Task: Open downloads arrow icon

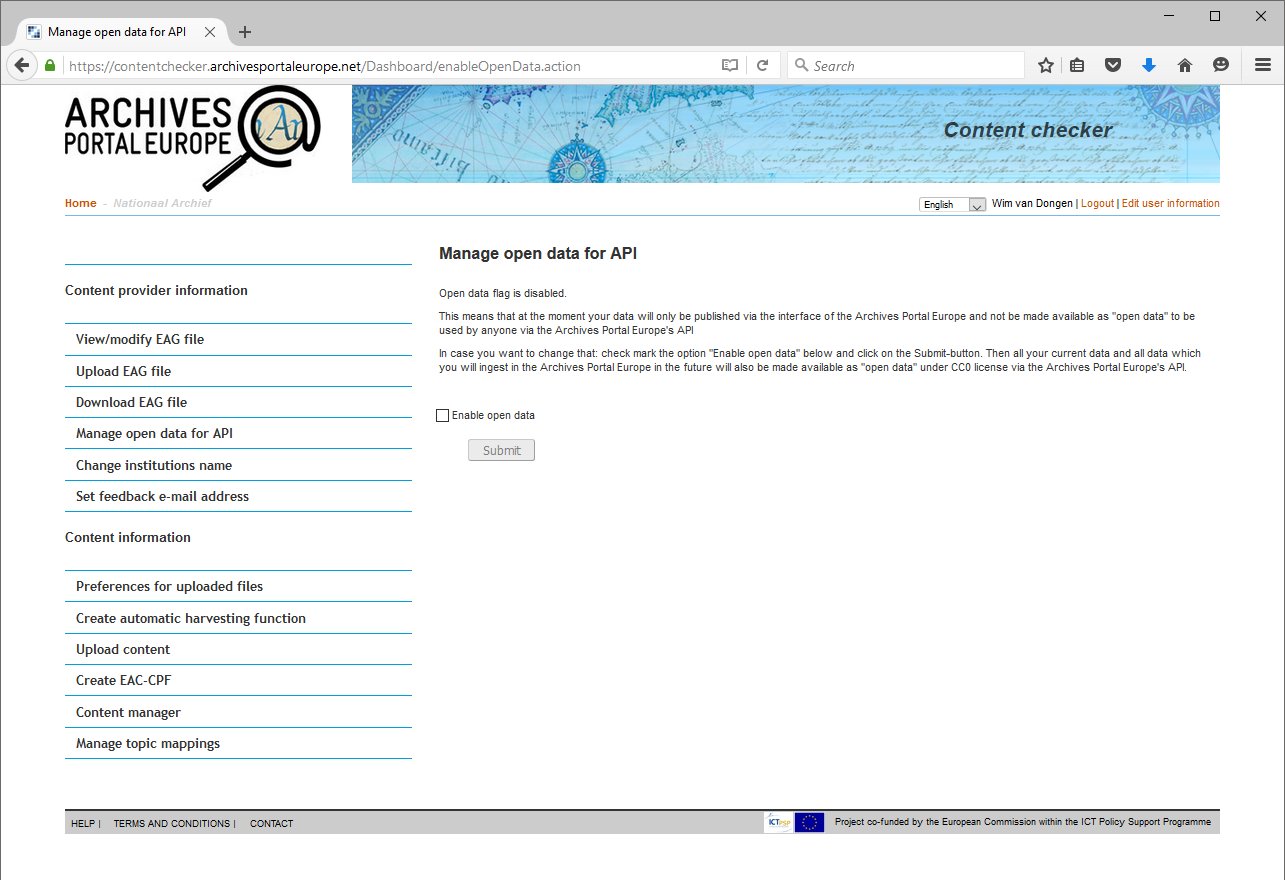Action: pyautogui.click(x=1149, y=65)
